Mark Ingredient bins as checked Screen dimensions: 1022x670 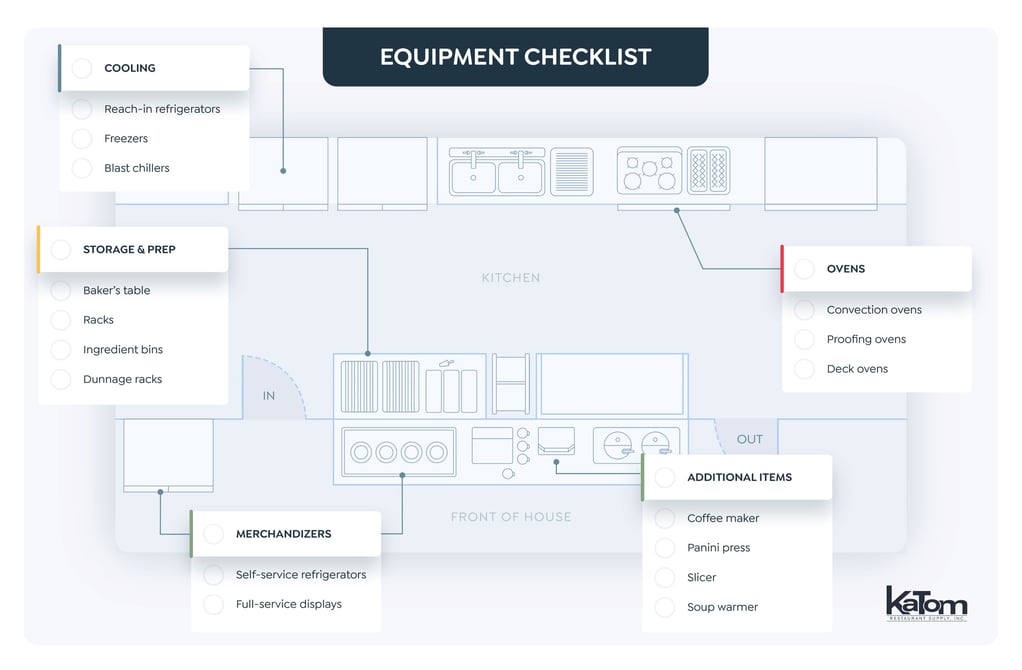[60, 349]
